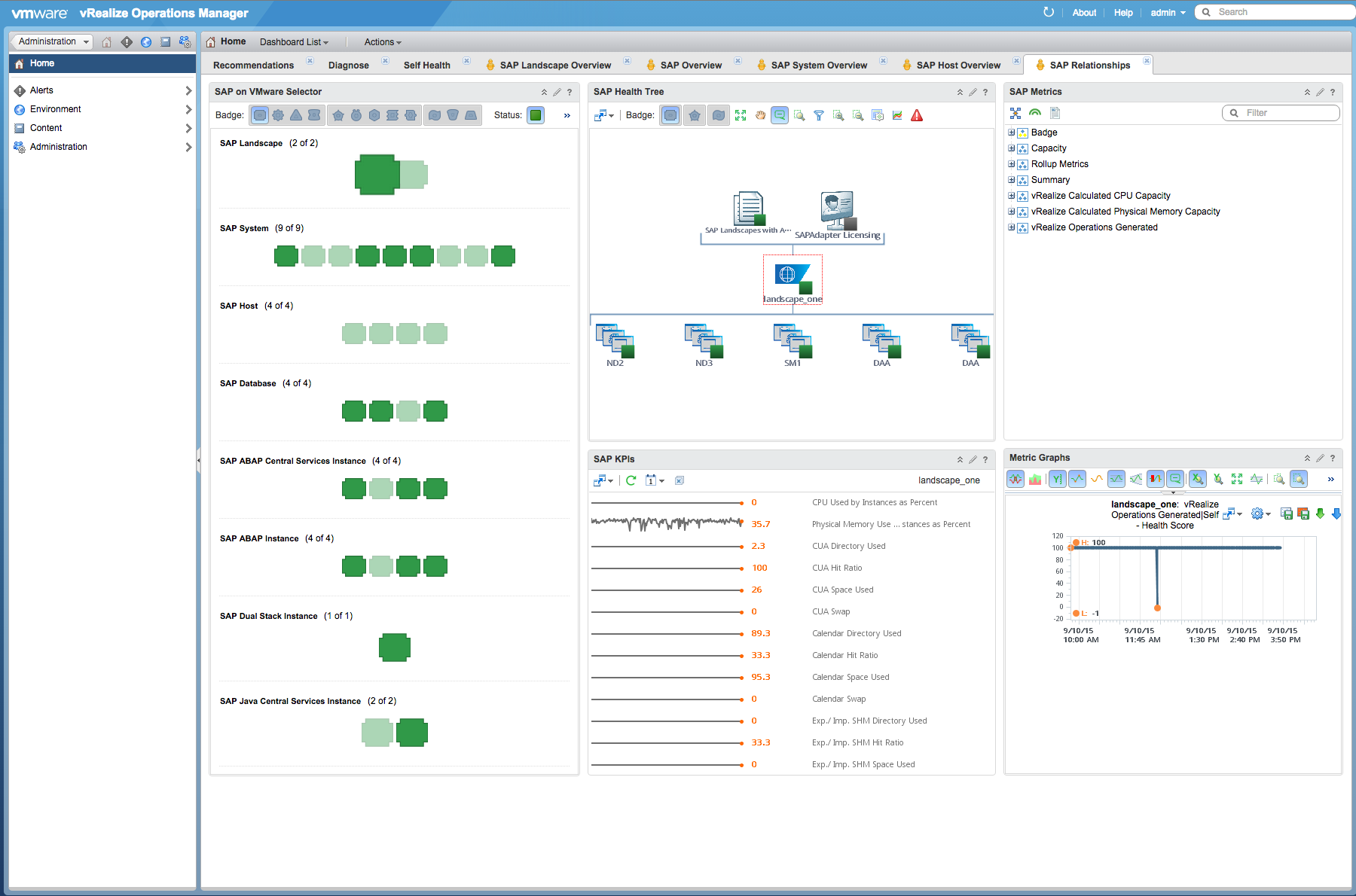
Task: Click the help icon on Metric Graphs widget
Action: tap(1333, 458)
